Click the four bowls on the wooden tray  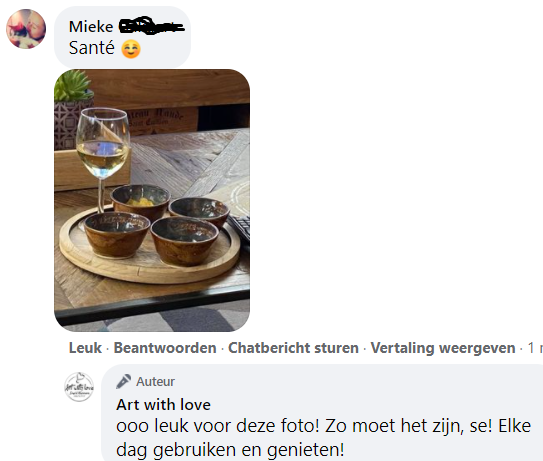pyautogui.click(x=156, y=224)
